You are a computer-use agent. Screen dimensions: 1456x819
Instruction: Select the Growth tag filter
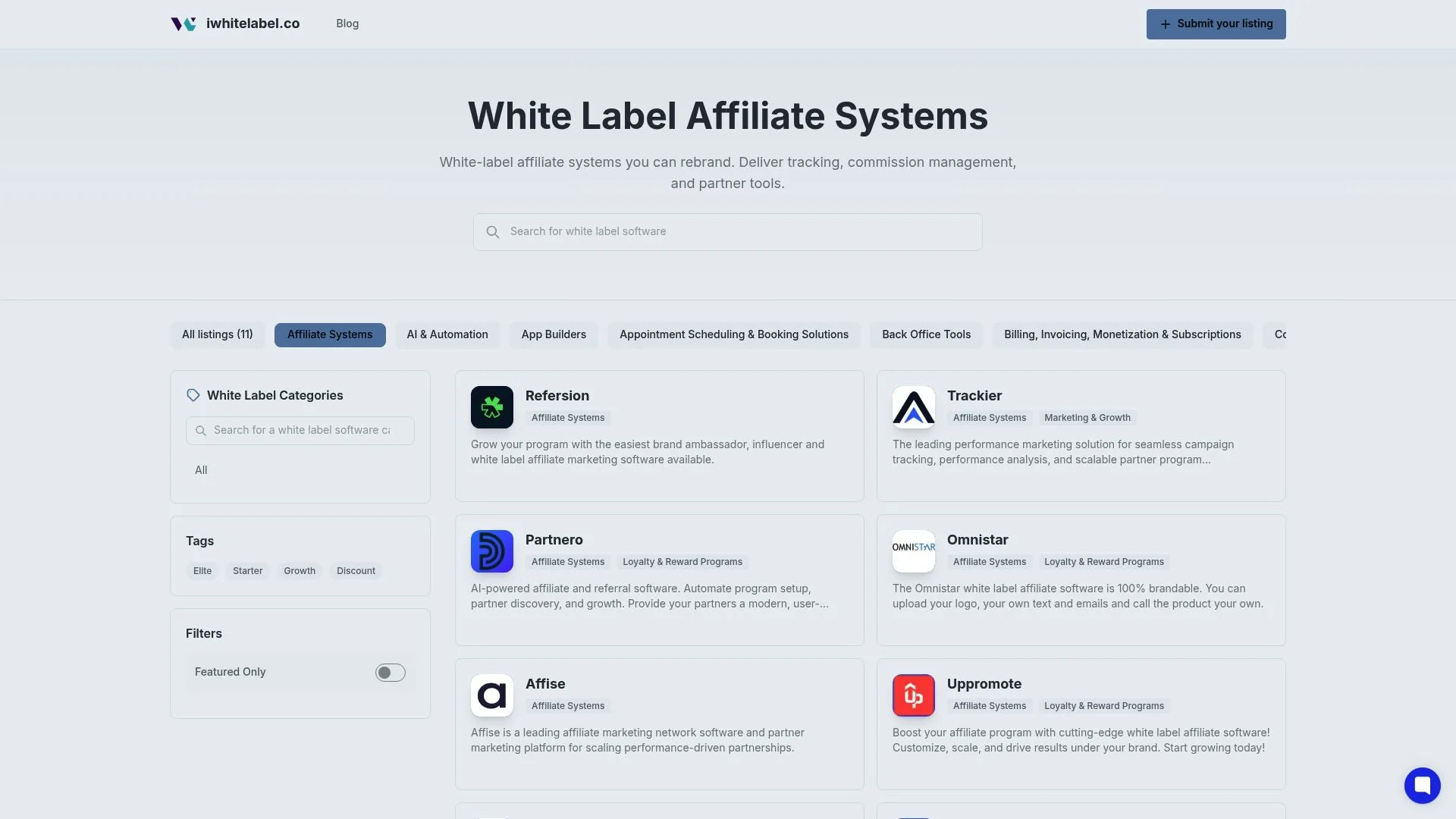[x=299, y=570]
